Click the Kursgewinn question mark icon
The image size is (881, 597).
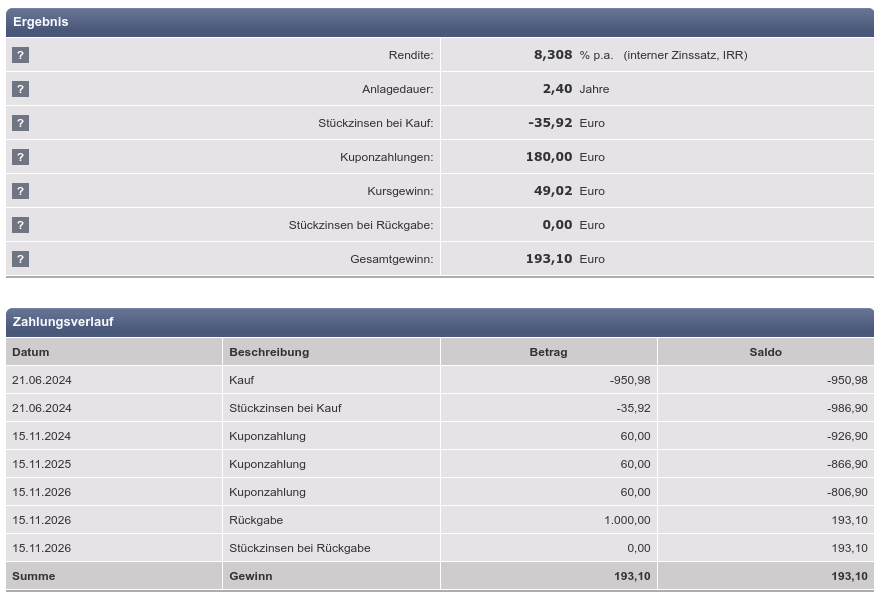coord(20,191)
